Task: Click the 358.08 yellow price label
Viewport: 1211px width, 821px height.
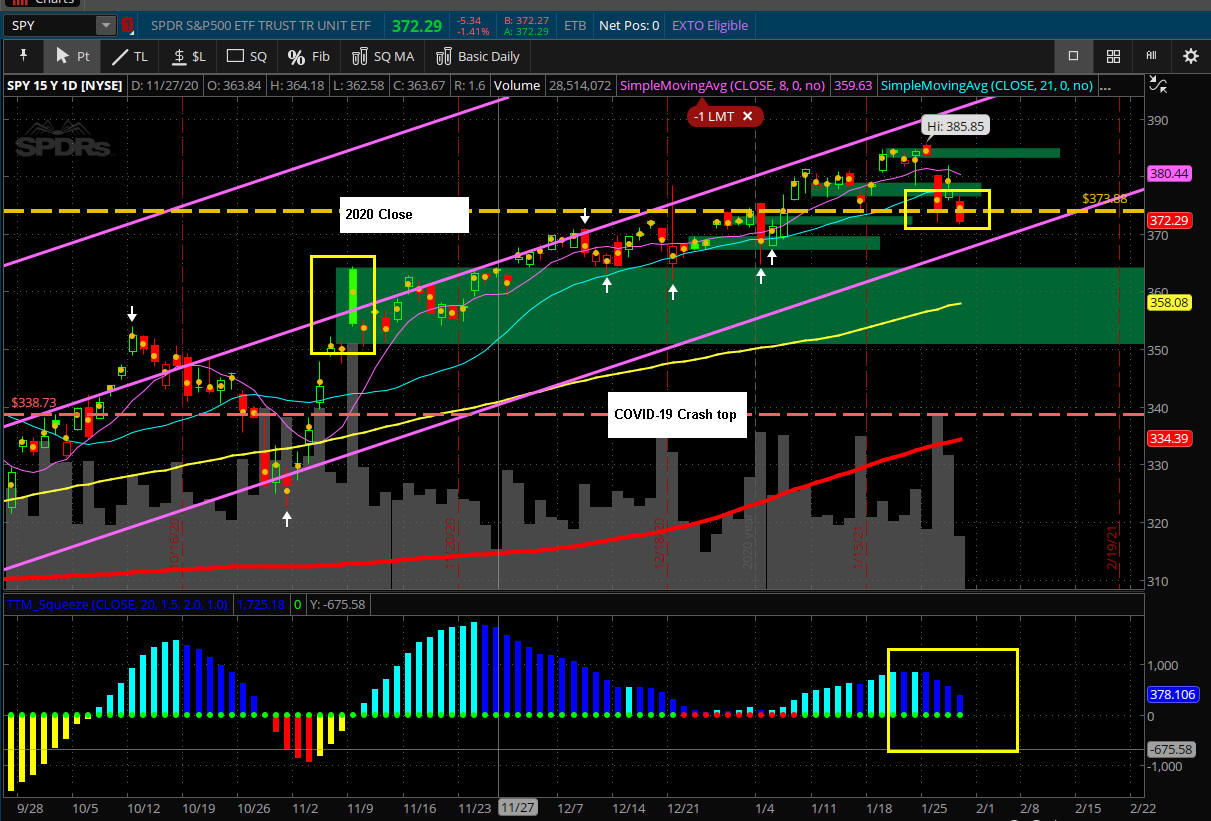Action: click(x=1169, y=301)
